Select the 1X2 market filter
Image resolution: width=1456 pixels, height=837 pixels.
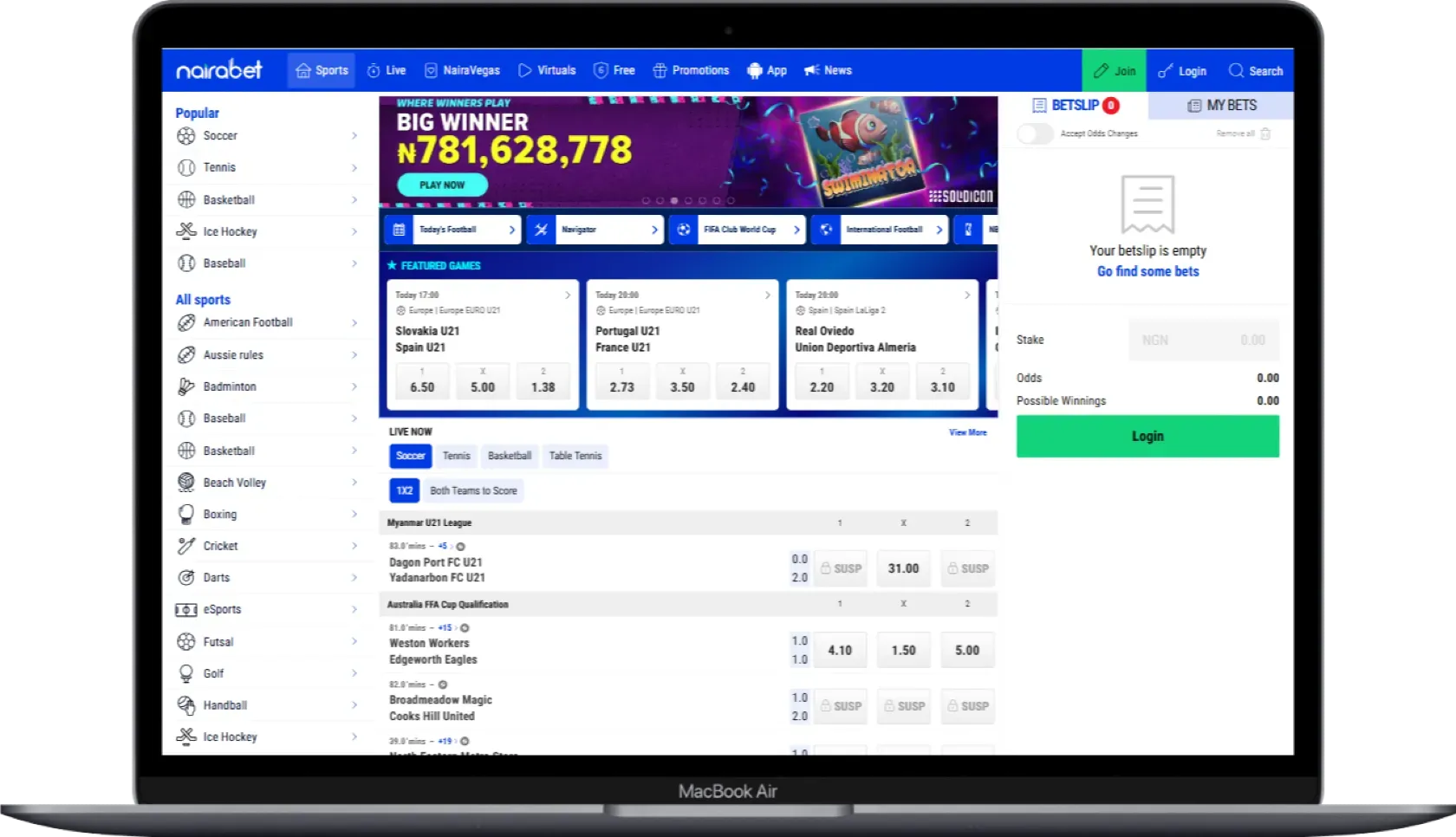405,490
